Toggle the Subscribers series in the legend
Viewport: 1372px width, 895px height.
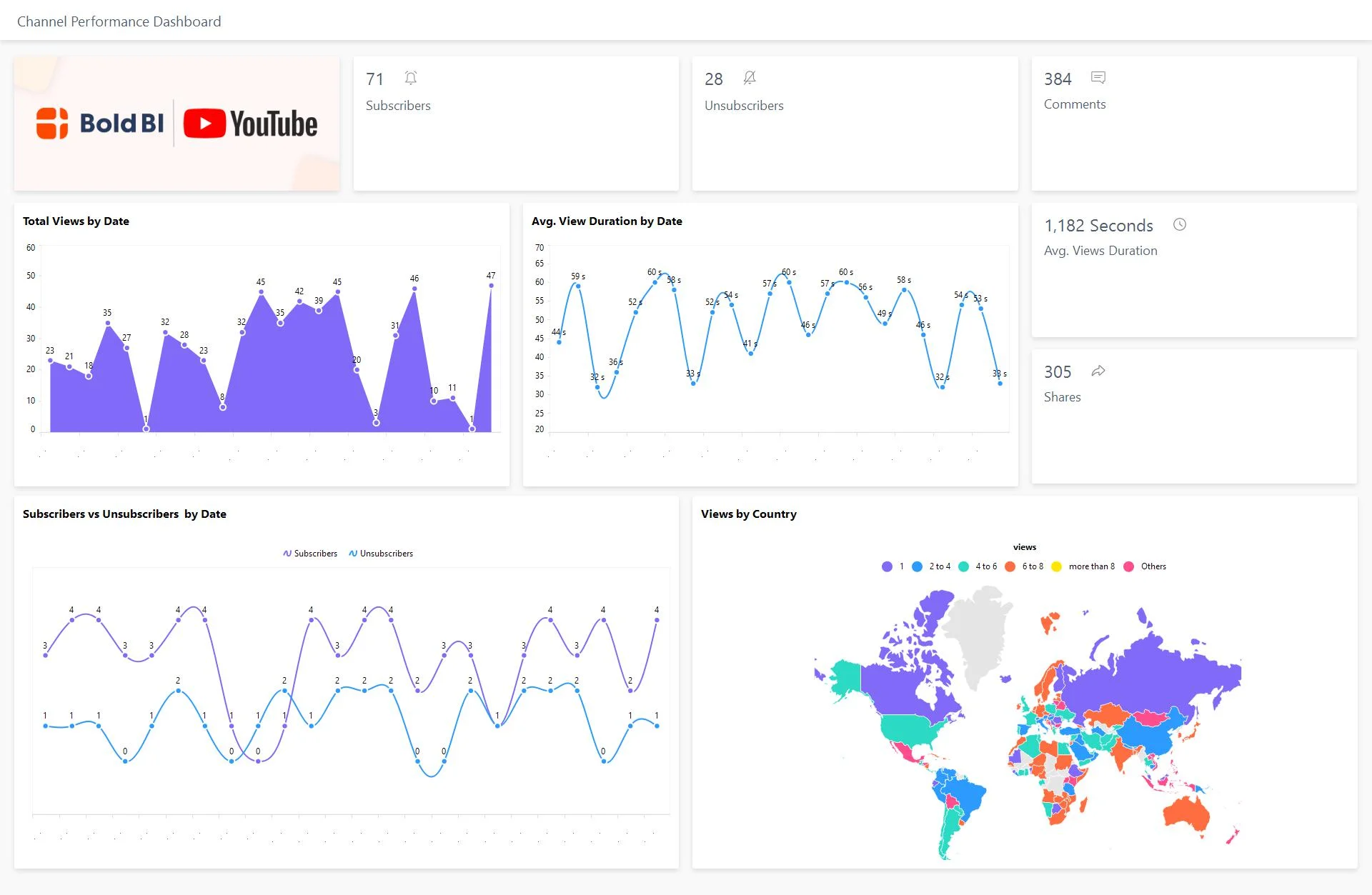314,552
